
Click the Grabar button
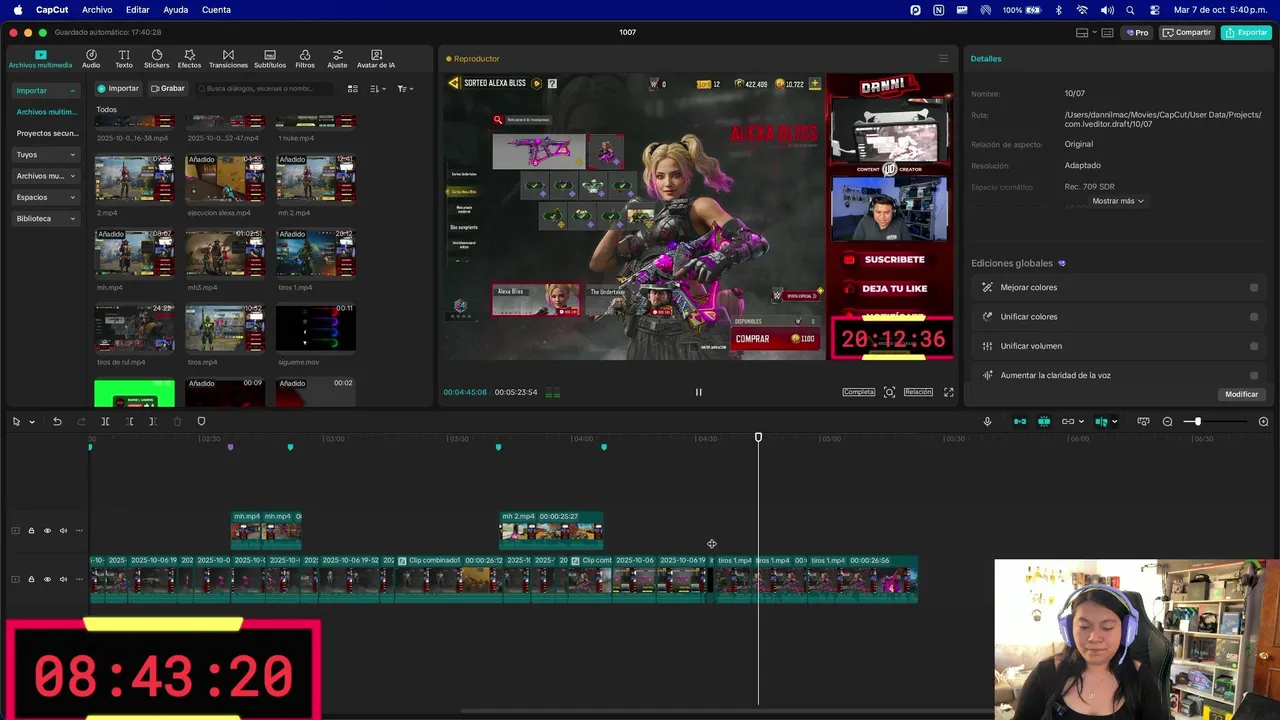coord(168,89)
